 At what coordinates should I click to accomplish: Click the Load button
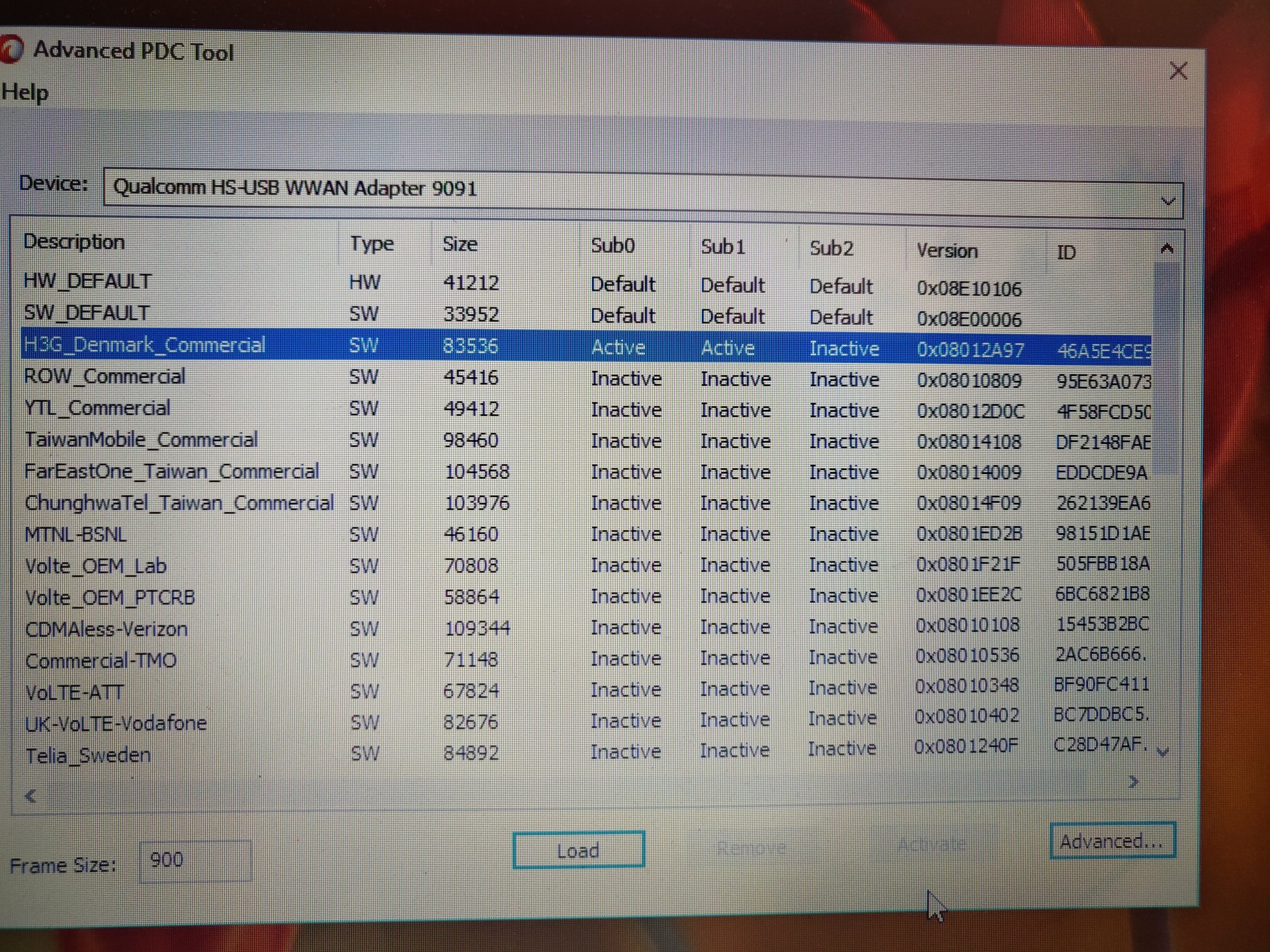pos(579,850)
